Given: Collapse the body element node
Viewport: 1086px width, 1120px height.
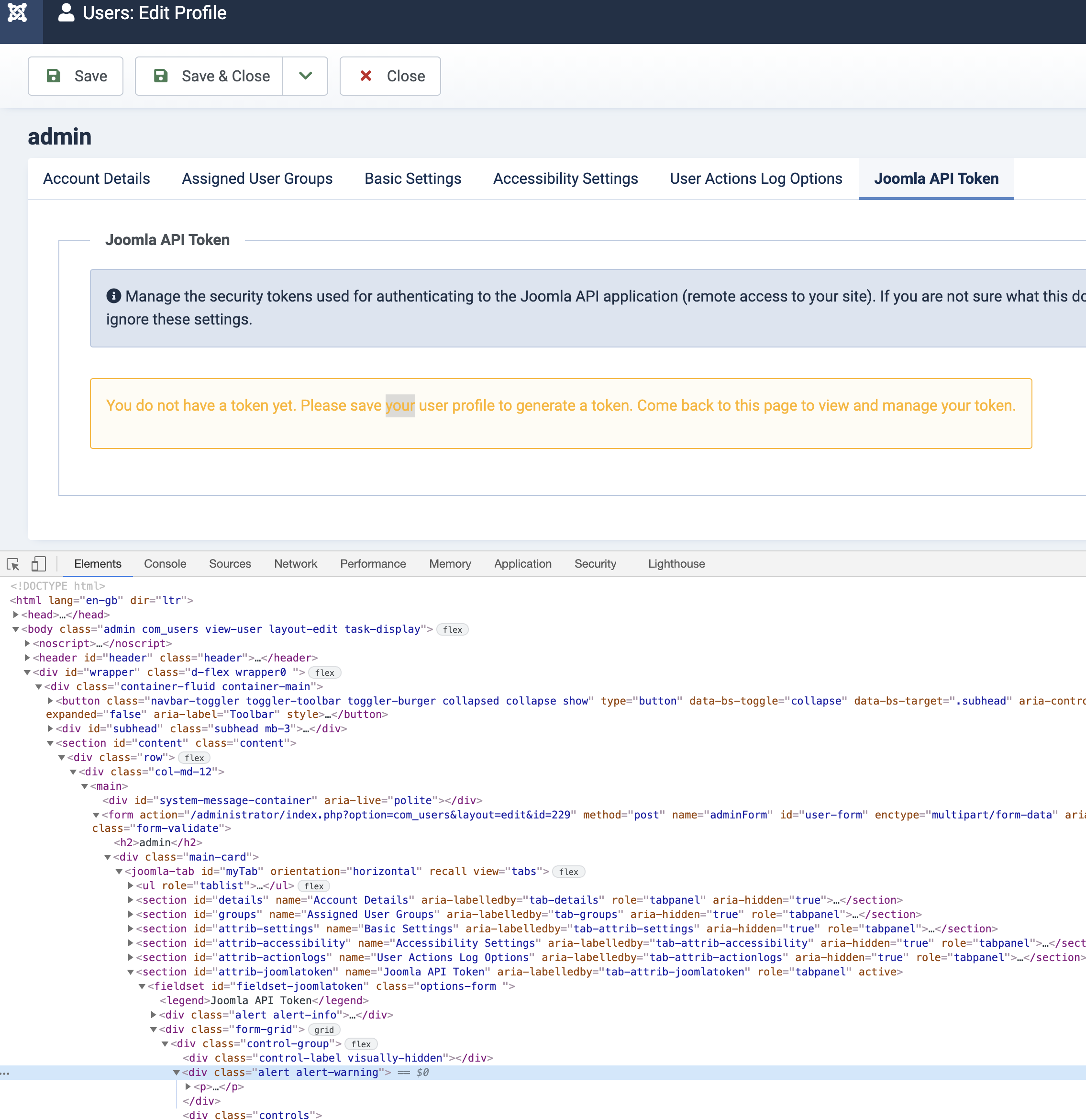Looking at the screenshot, I should [16, 629].
